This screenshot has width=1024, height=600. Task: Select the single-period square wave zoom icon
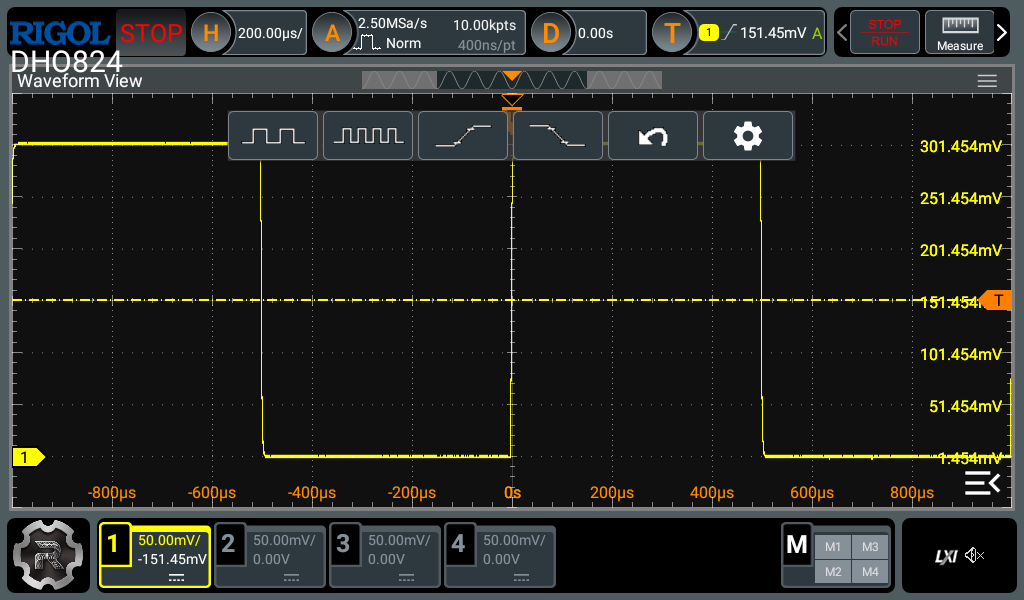click(x=273, y=136)
